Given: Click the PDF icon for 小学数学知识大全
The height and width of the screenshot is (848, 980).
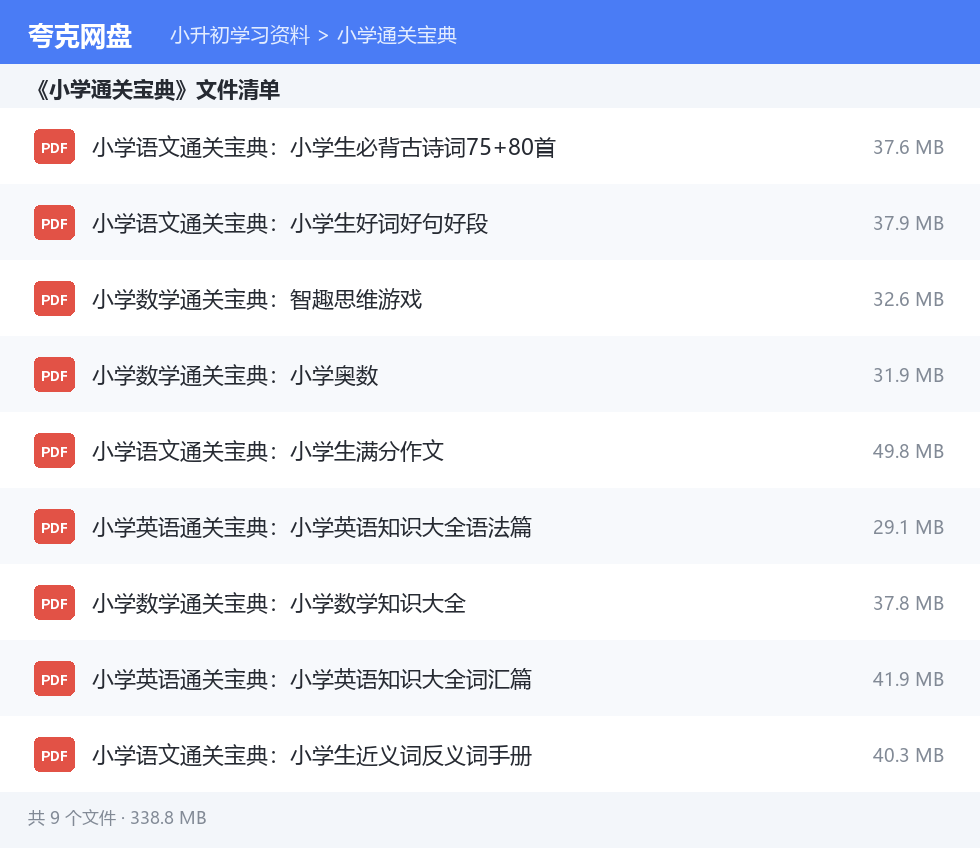Looking at the screenshot, I should point(54,603).
